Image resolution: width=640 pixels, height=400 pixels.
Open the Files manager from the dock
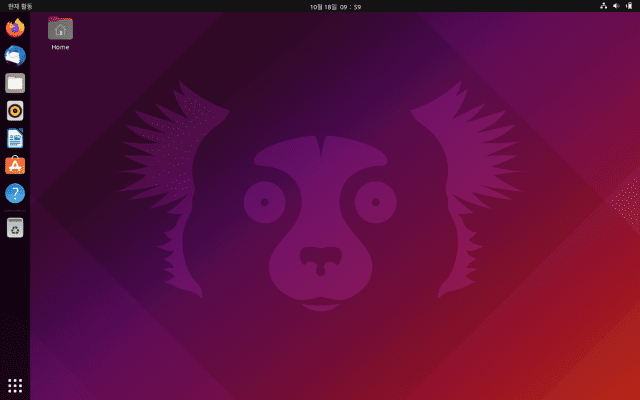[15, 83]
